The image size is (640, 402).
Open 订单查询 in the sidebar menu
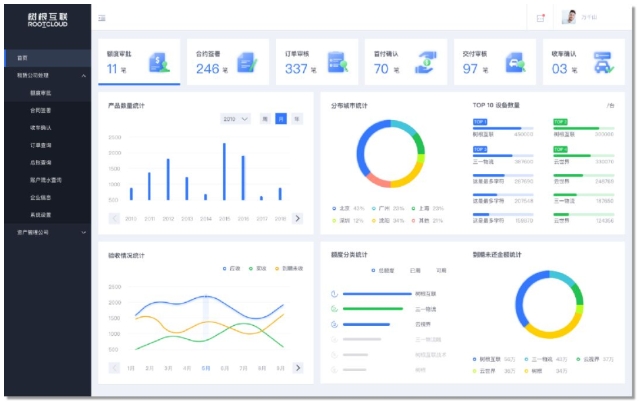[41, 145]
